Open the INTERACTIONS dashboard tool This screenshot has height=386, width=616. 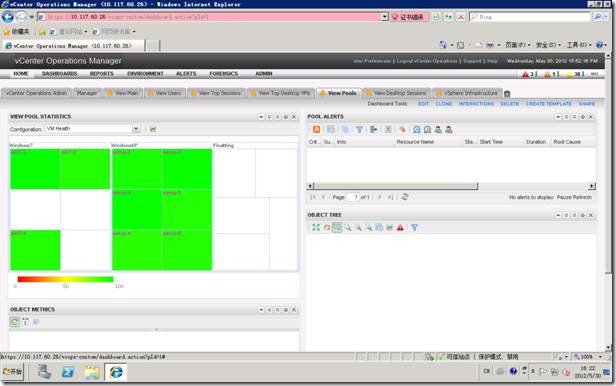tap(476, 104)
